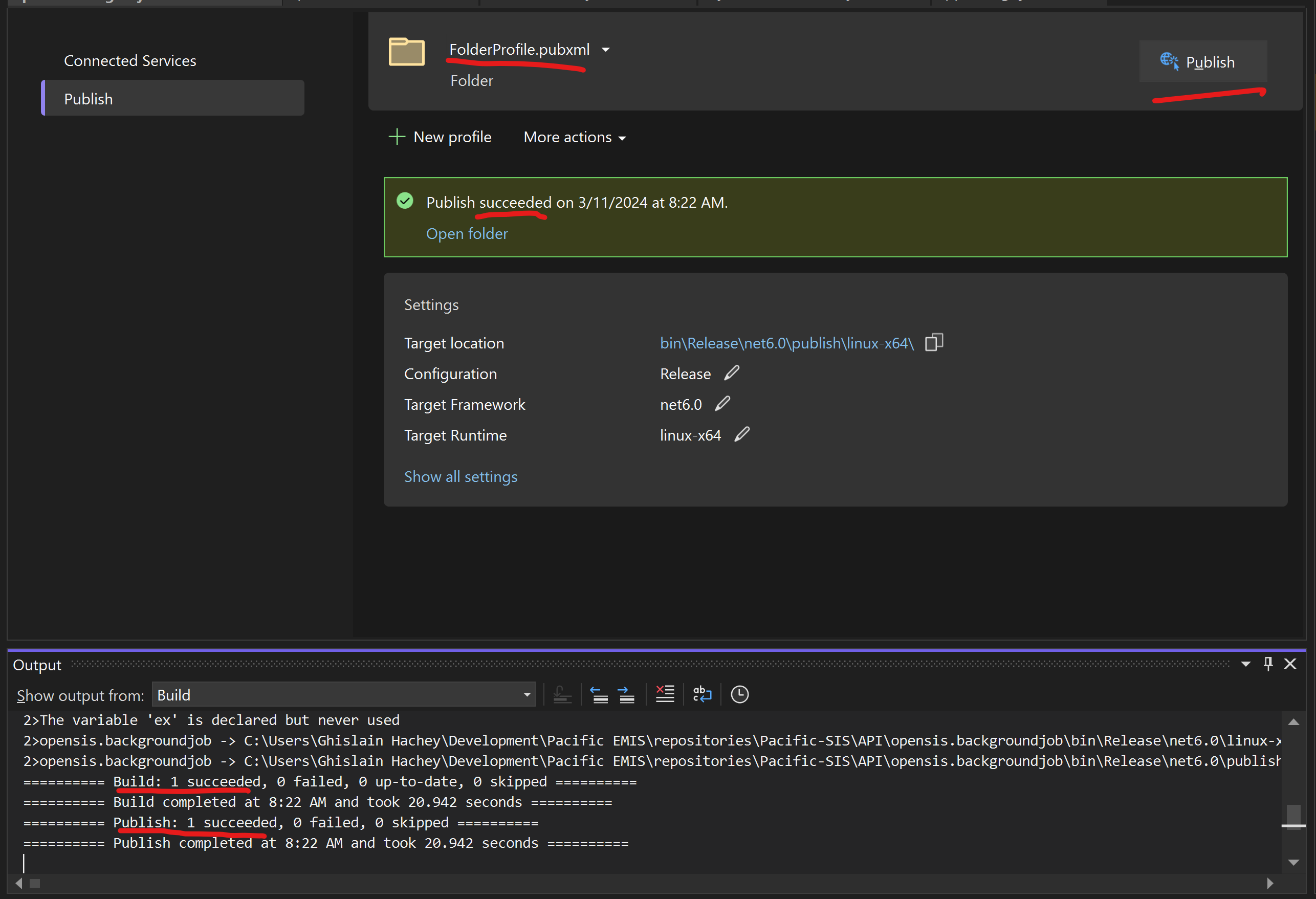
Task: Open Output window position dropdown arrow
Action: (x=1246, y=664)
